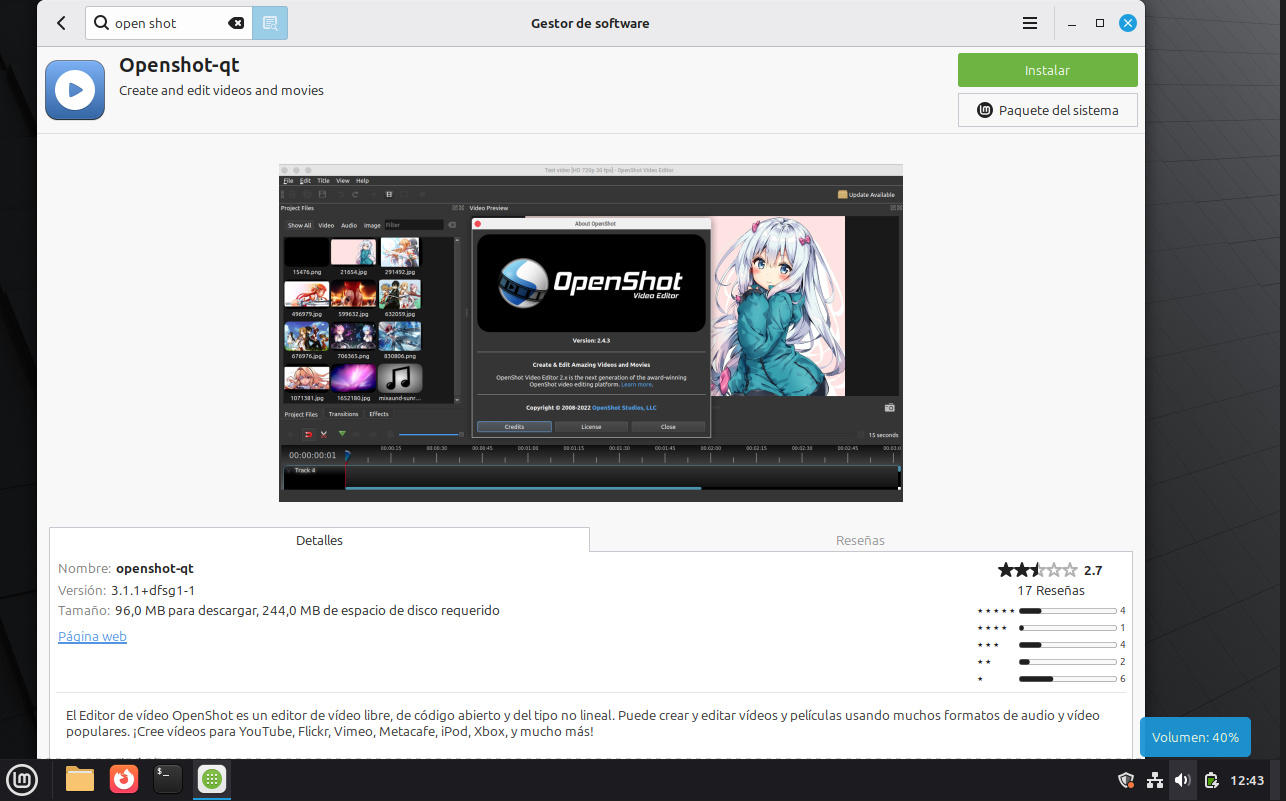Open the hamburger menu in the title bar
The image size is (1286, 801).
point(1030,23)
